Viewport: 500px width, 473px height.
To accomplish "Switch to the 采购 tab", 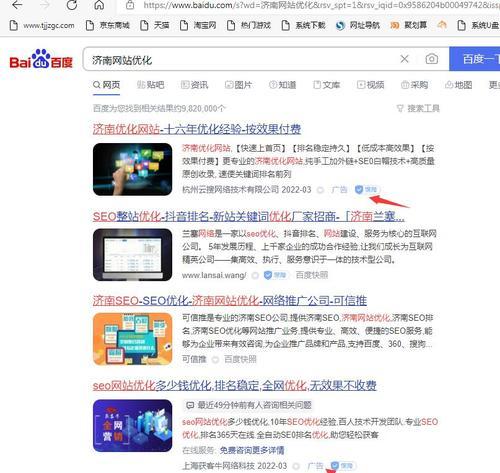I will (414, 85).
